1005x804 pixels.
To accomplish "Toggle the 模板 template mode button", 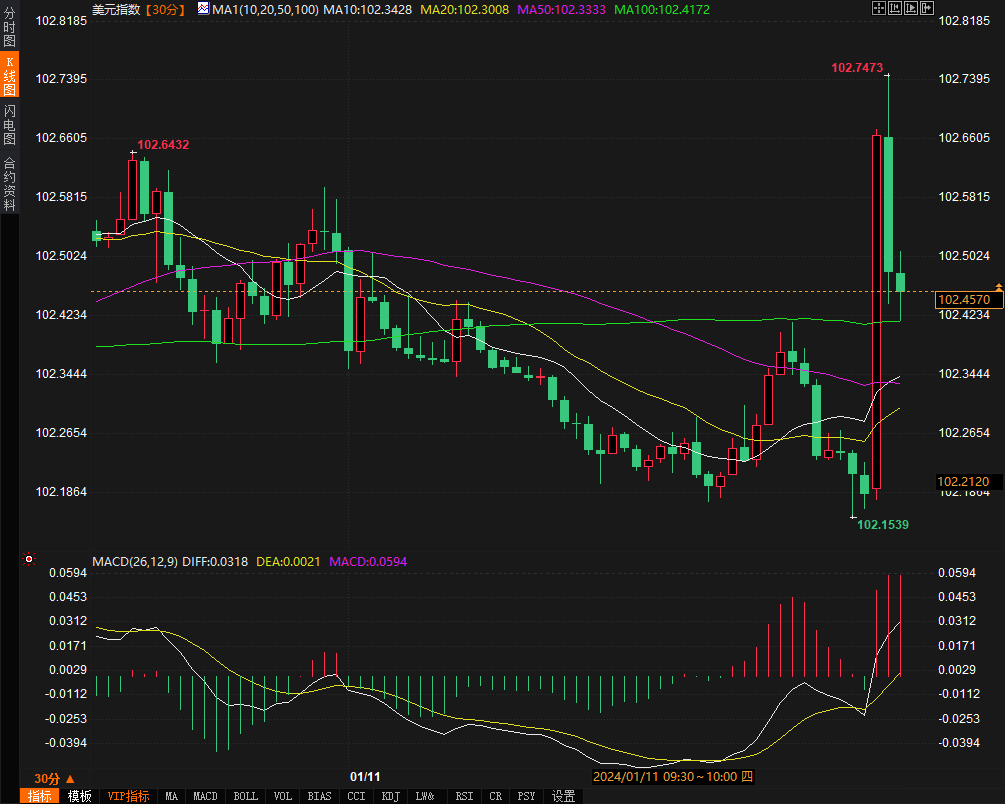I will (79, 796).
